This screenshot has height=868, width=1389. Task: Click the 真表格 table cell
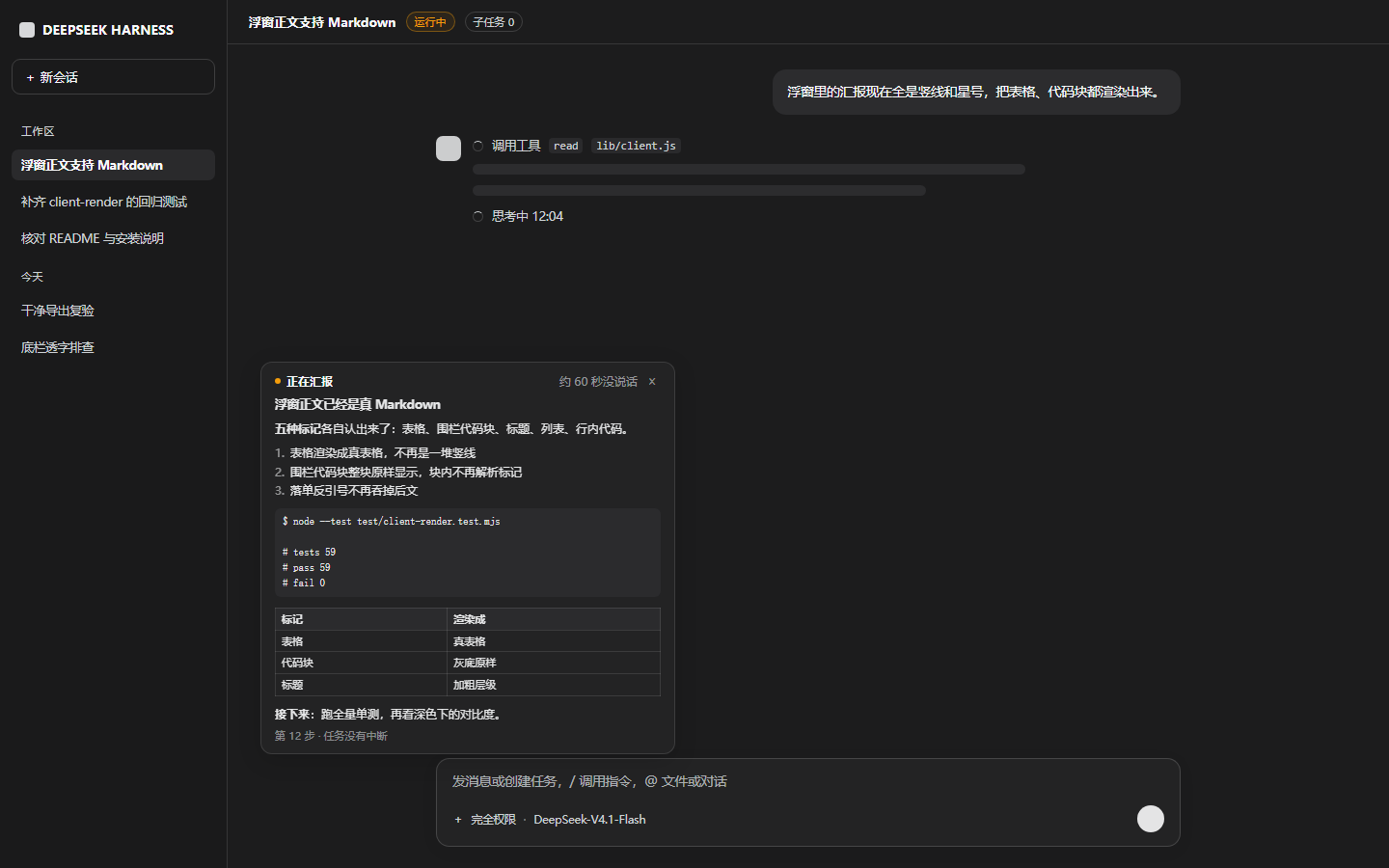[554, 641]
